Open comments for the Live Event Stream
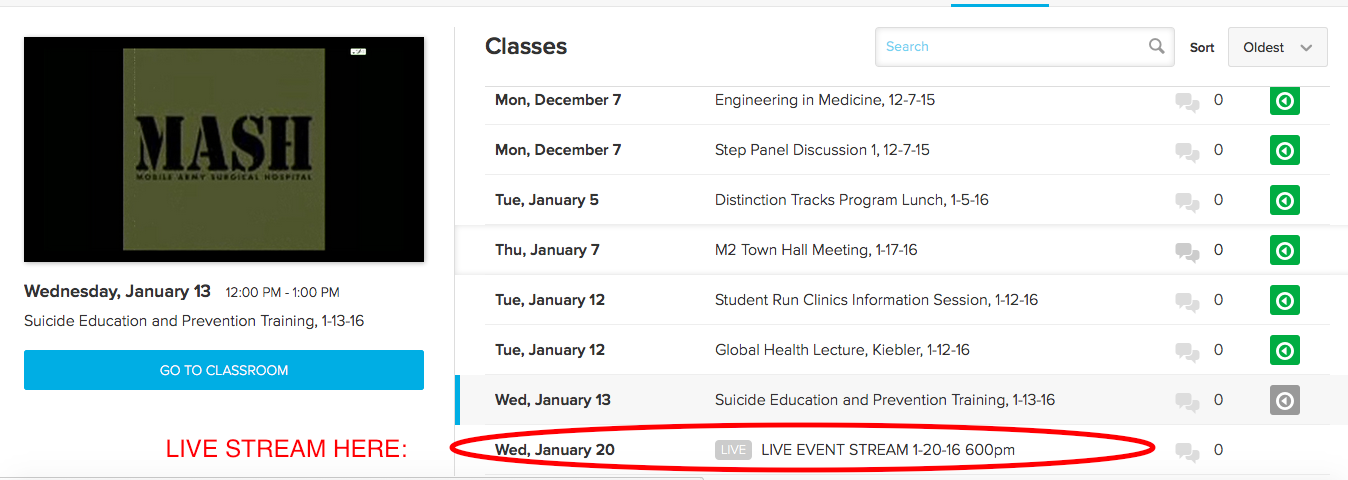The width and height of the screenshot is (1348, 480). pos(1188,451)
